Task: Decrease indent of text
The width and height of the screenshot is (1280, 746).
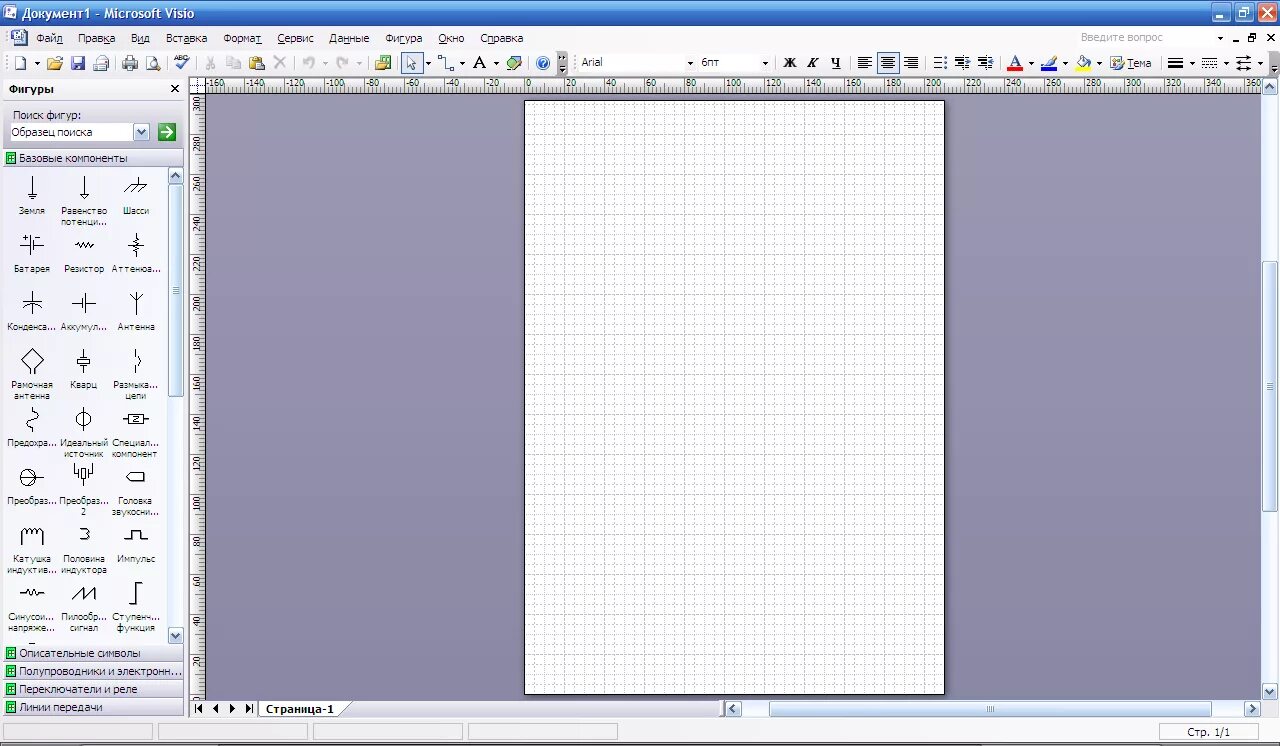Action: [x=963, y=63]
